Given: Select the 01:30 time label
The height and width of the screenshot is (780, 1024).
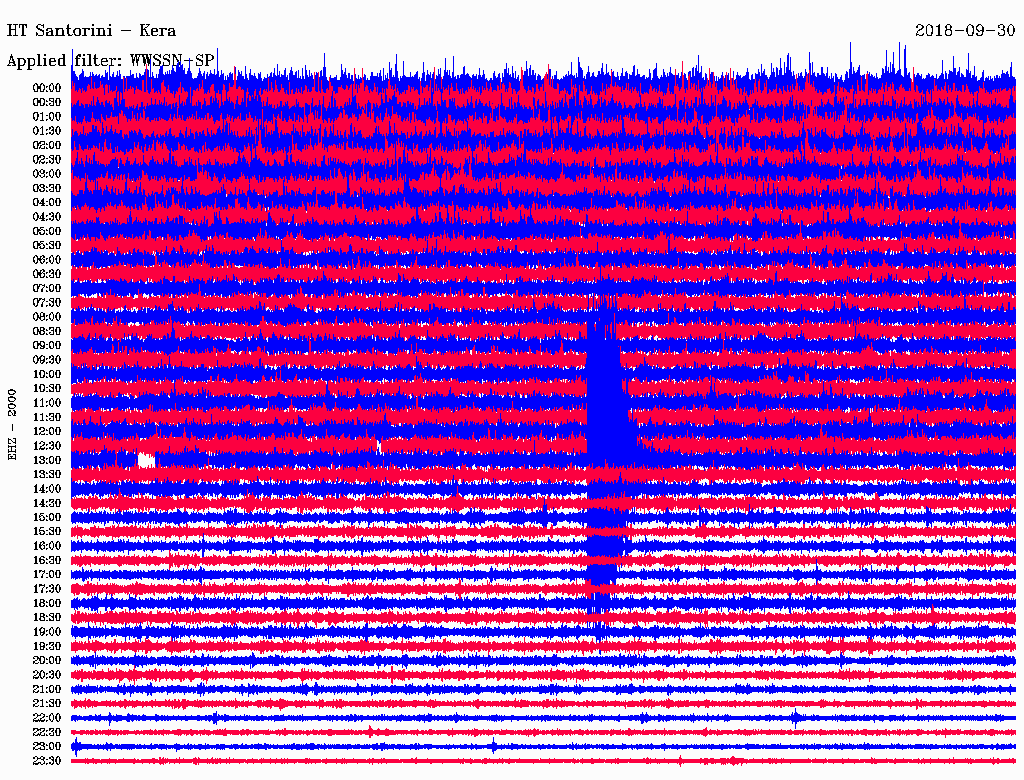Looking at the screenshot, I should (x=47, y=131).
